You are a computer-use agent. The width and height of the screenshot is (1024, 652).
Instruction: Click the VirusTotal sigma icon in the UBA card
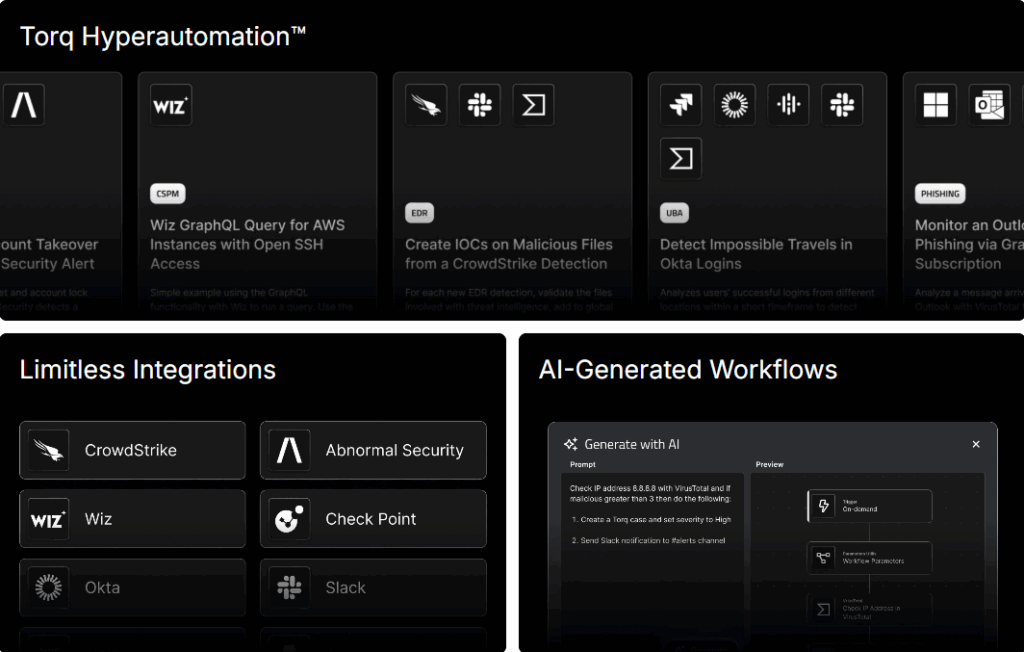(x=680, y=158)
